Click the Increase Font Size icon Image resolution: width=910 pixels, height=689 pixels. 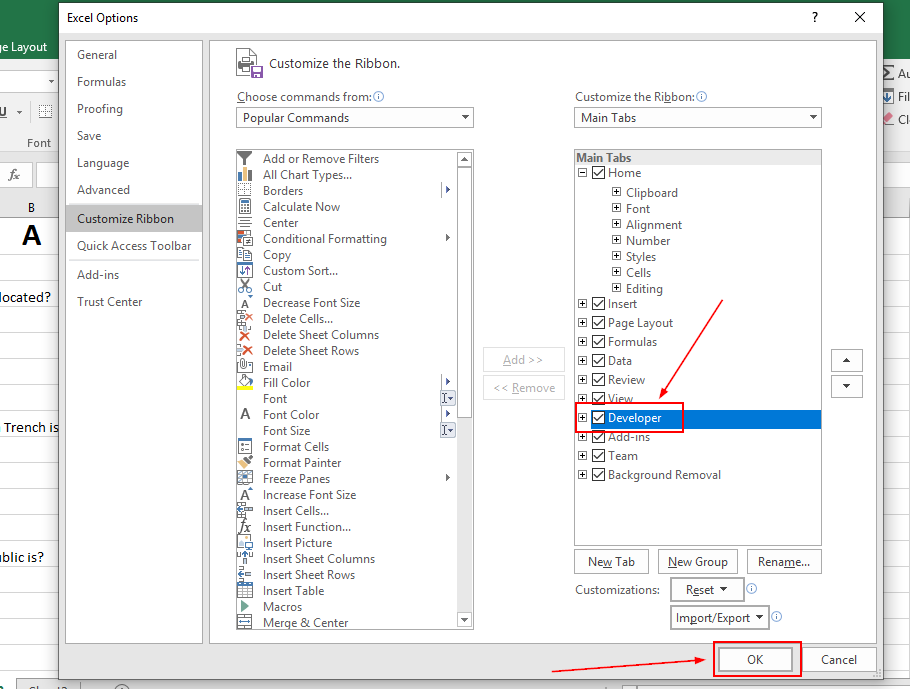pyautogui.click(x=245, y=495)
